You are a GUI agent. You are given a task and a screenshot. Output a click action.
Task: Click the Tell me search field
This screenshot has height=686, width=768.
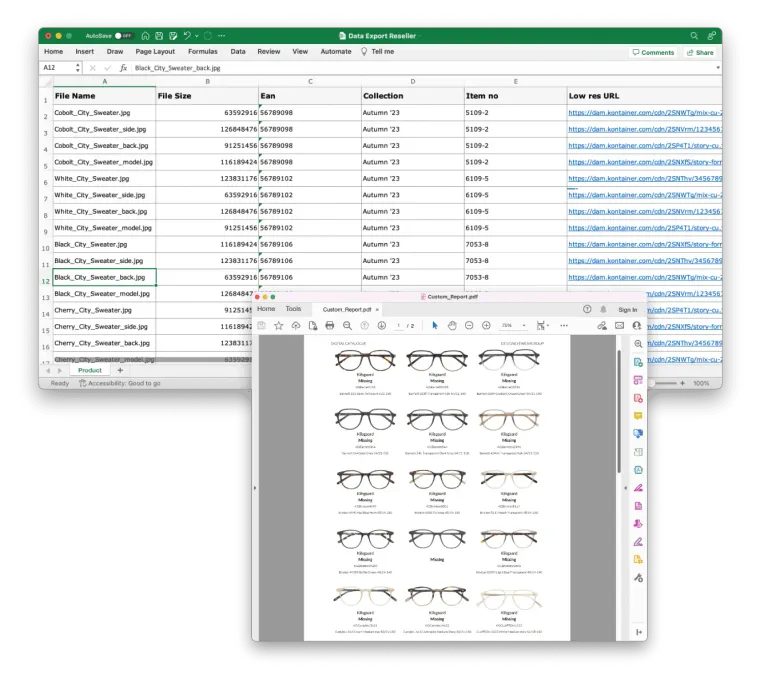pyautogui.click(x=378, y=51)
